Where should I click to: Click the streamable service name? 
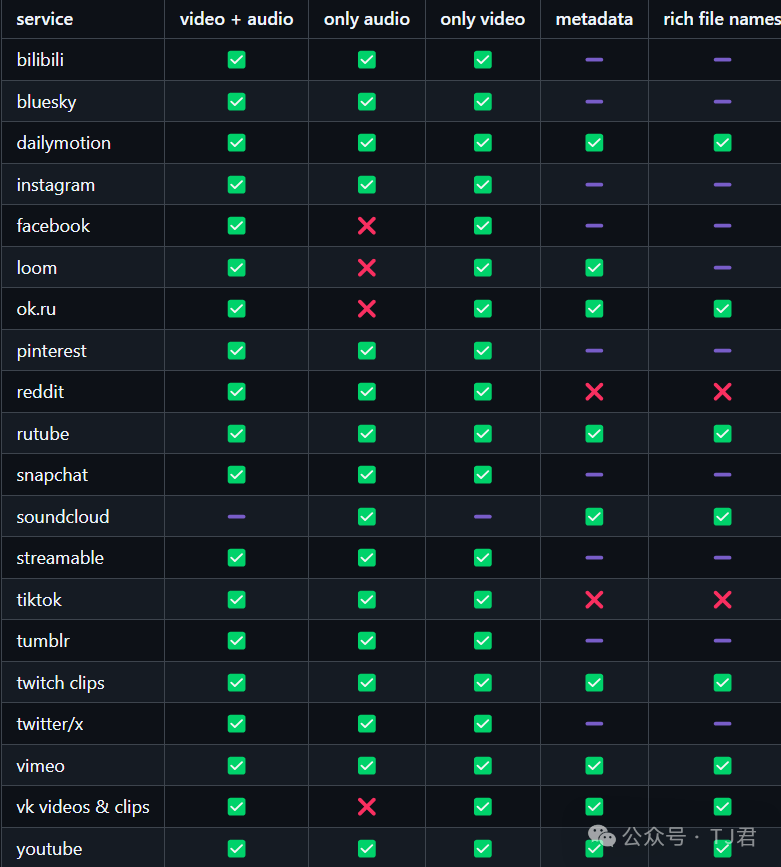[60, 558]
